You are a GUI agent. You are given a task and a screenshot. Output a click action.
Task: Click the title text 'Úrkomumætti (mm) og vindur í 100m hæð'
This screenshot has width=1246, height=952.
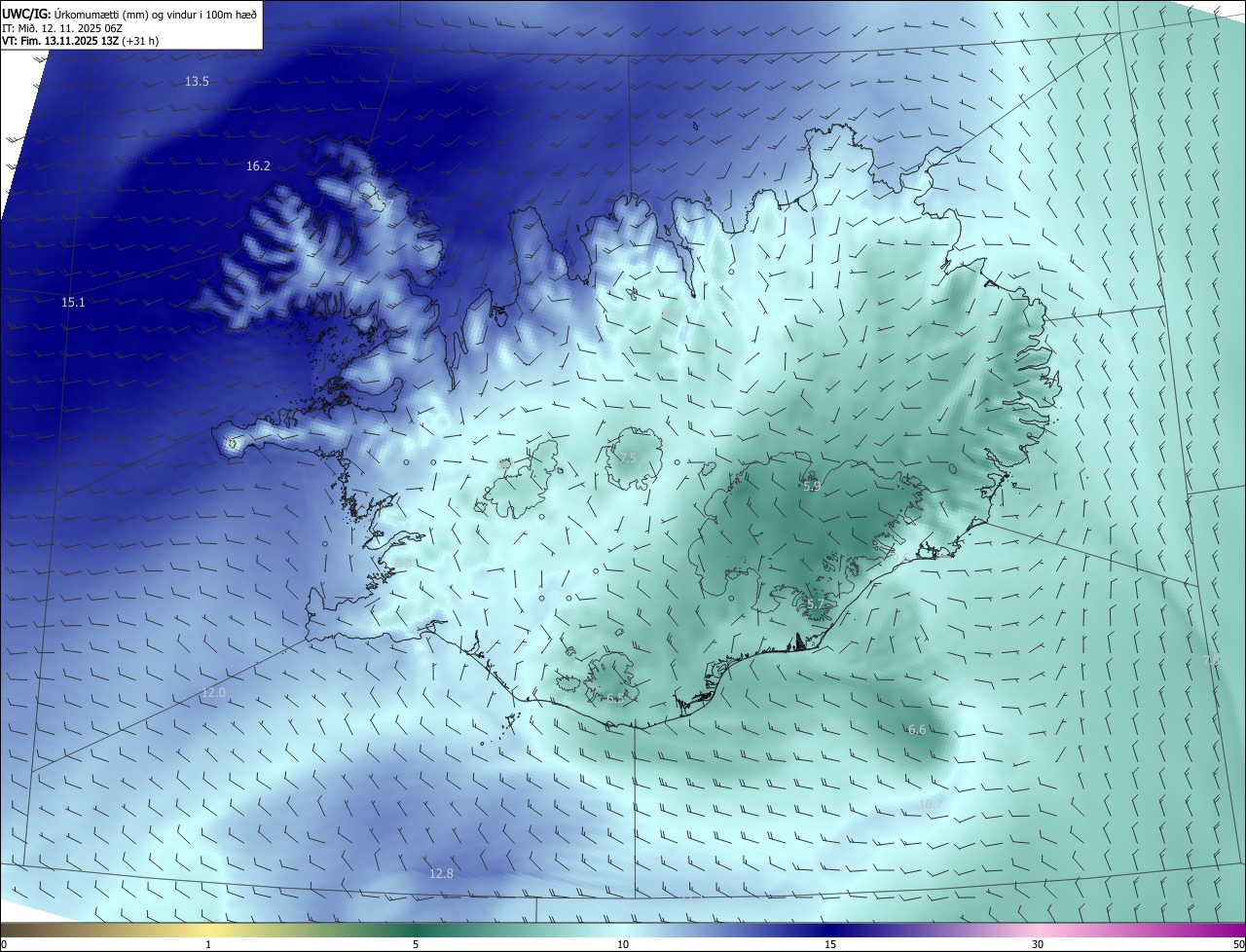(156, 14)
